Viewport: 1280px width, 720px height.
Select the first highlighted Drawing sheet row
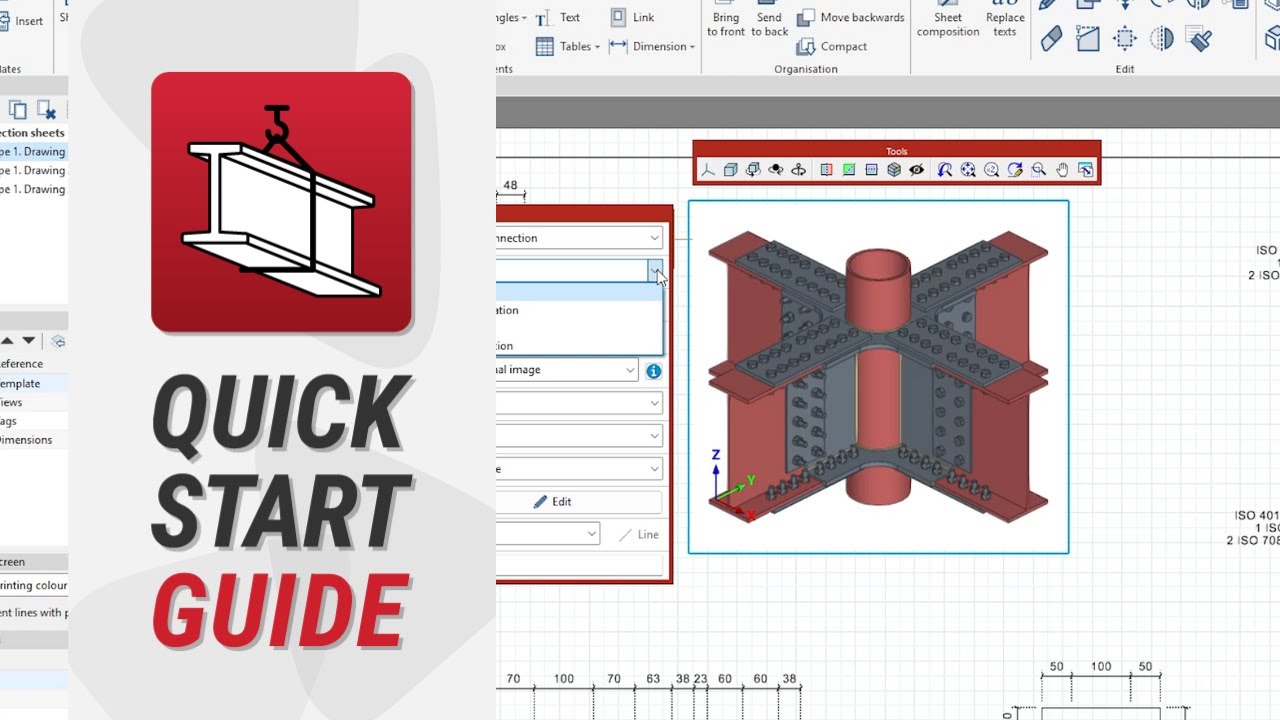(x=34, y=152)
